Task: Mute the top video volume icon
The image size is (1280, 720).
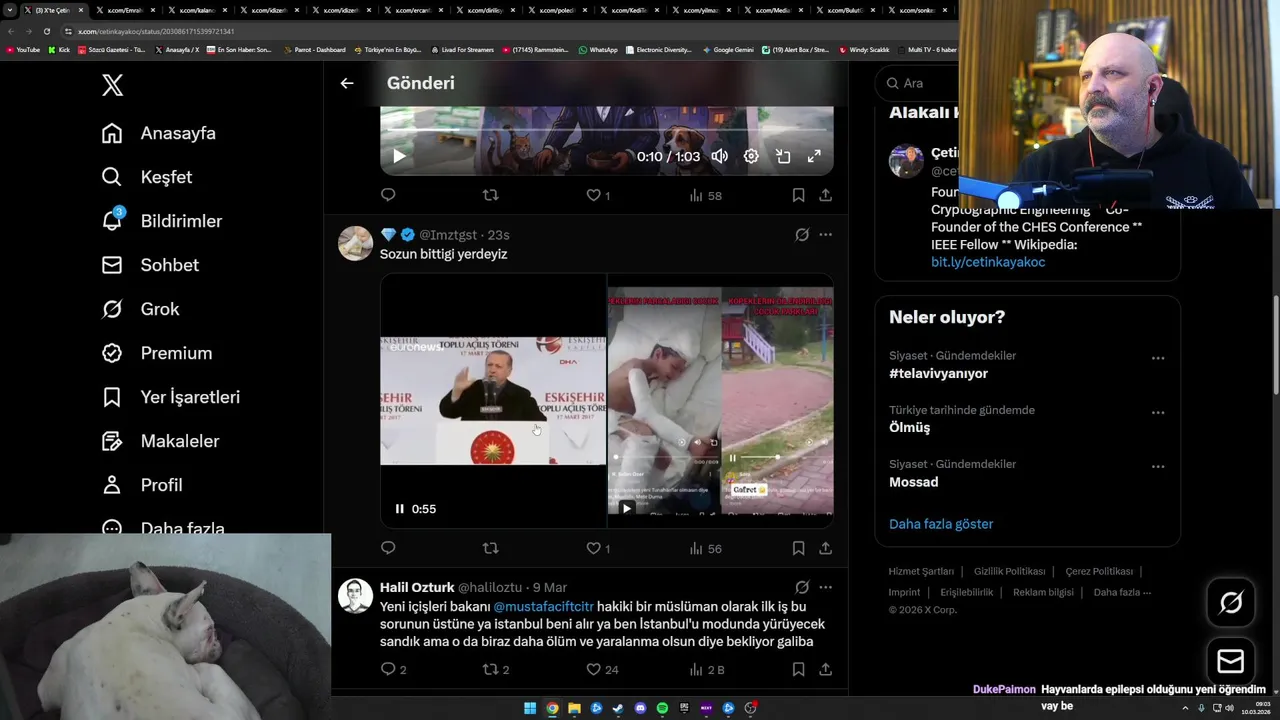Action: click(719, 156)
